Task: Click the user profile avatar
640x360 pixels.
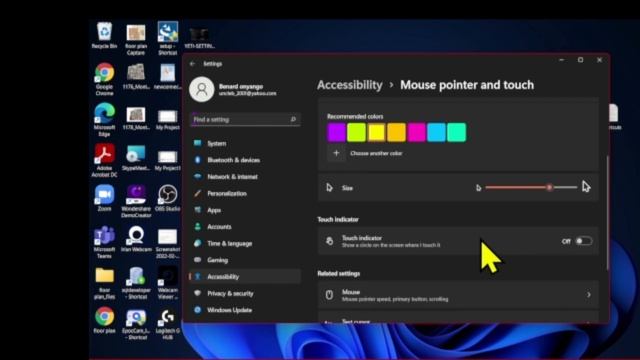Action: click(x=202, y=89)
